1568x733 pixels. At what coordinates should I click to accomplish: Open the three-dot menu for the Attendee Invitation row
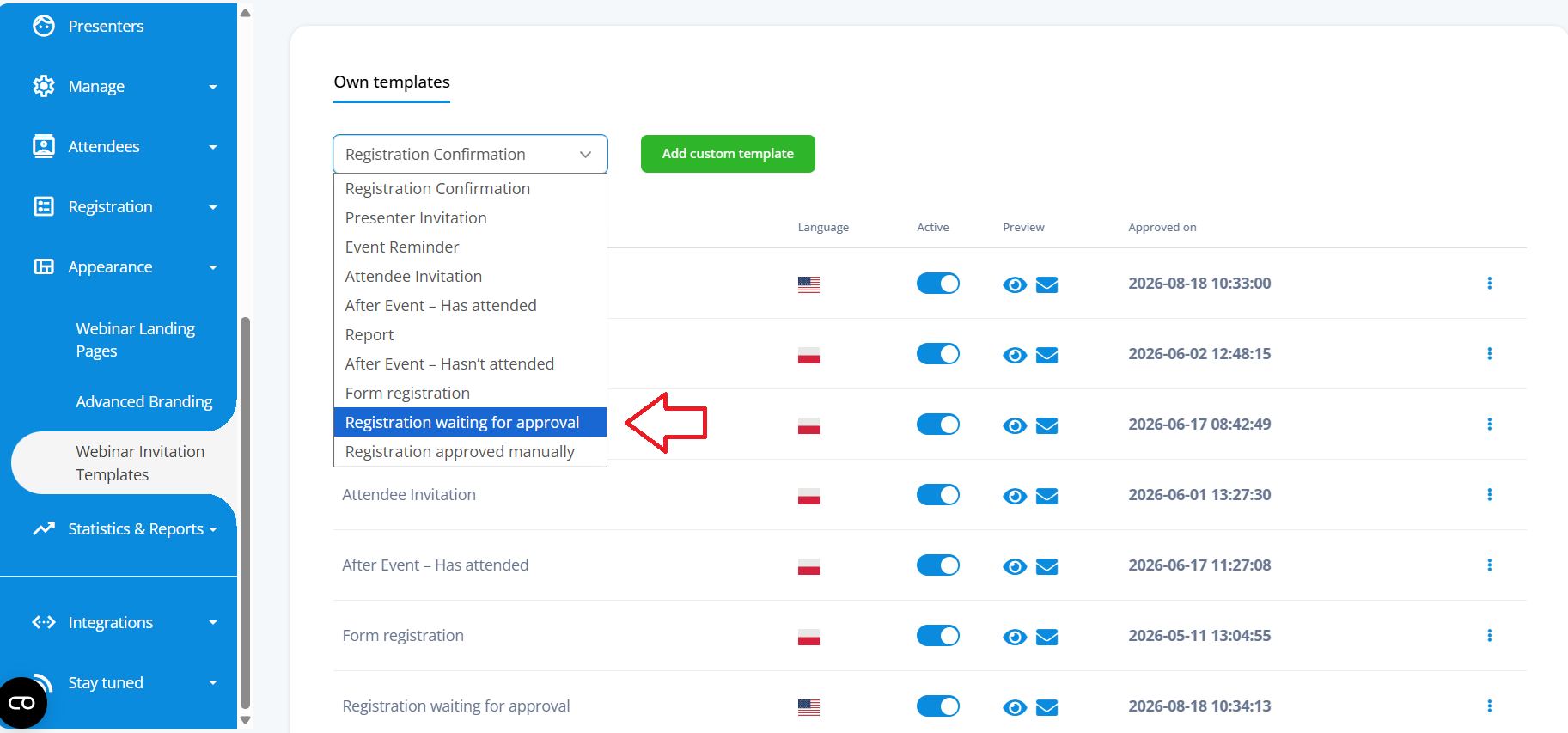(1489, 494)
